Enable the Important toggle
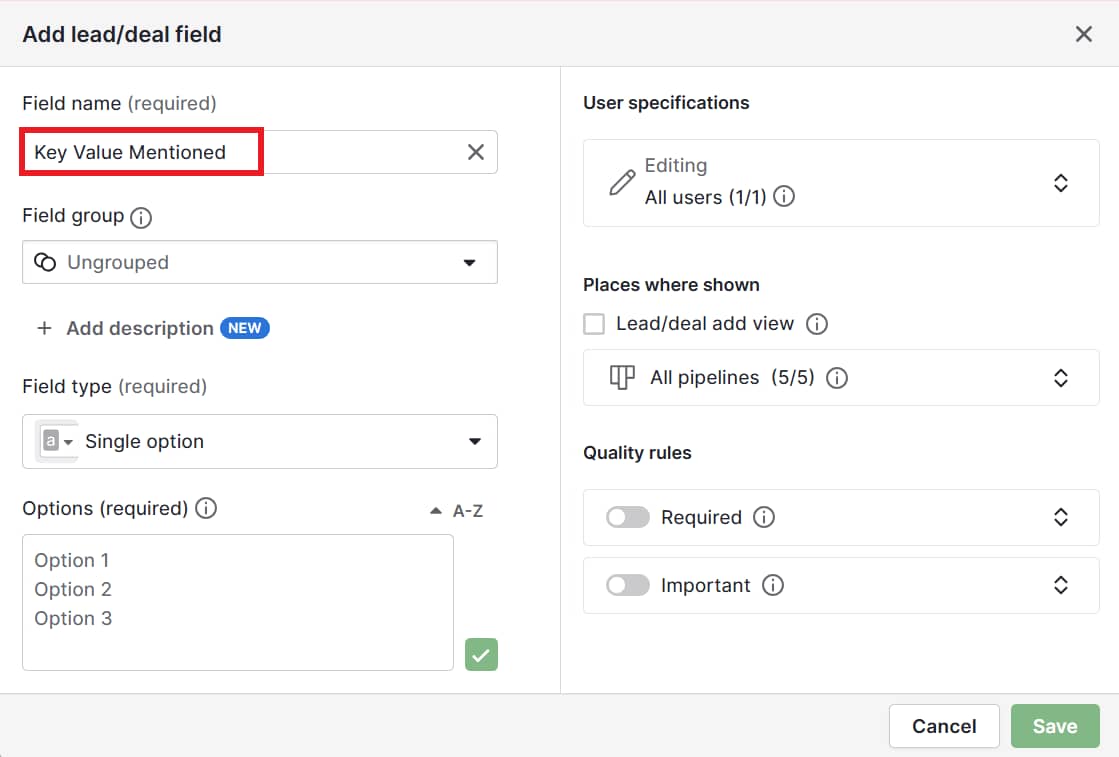The image size is (1119, 757). point(627,585)
